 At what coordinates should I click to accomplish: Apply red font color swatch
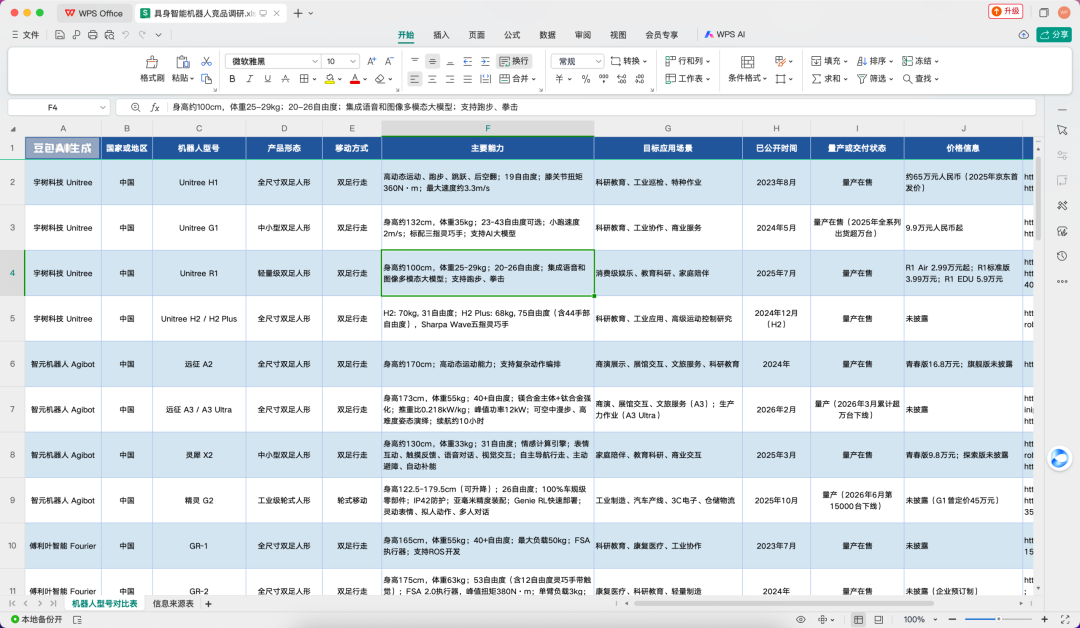(355, 79)
